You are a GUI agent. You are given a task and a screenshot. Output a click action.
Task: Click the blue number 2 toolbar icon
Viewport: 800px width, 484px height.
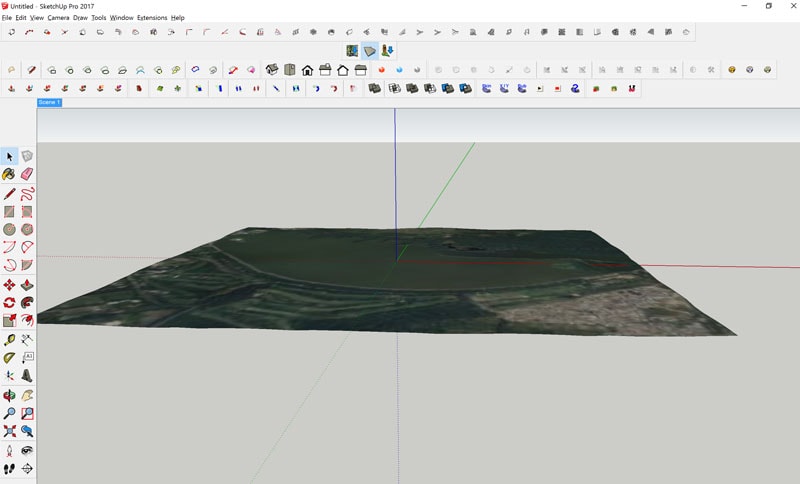575,88
